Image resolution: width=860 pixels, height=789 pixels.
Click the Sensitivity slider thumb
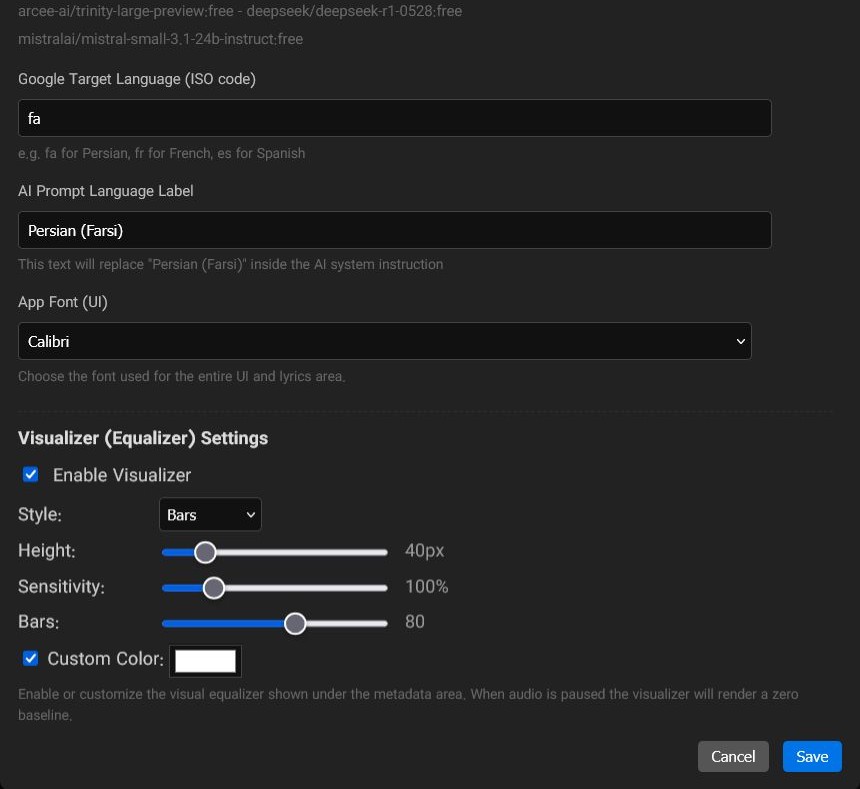click(213, 588)
